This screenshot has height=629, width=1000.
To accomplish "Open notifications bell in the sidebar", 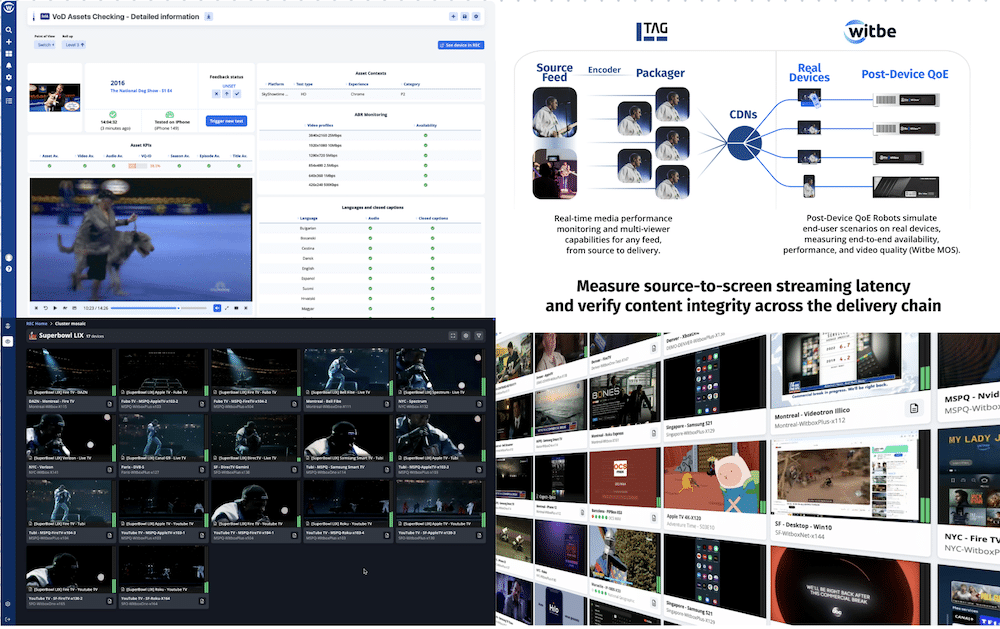I will (9, 66).
